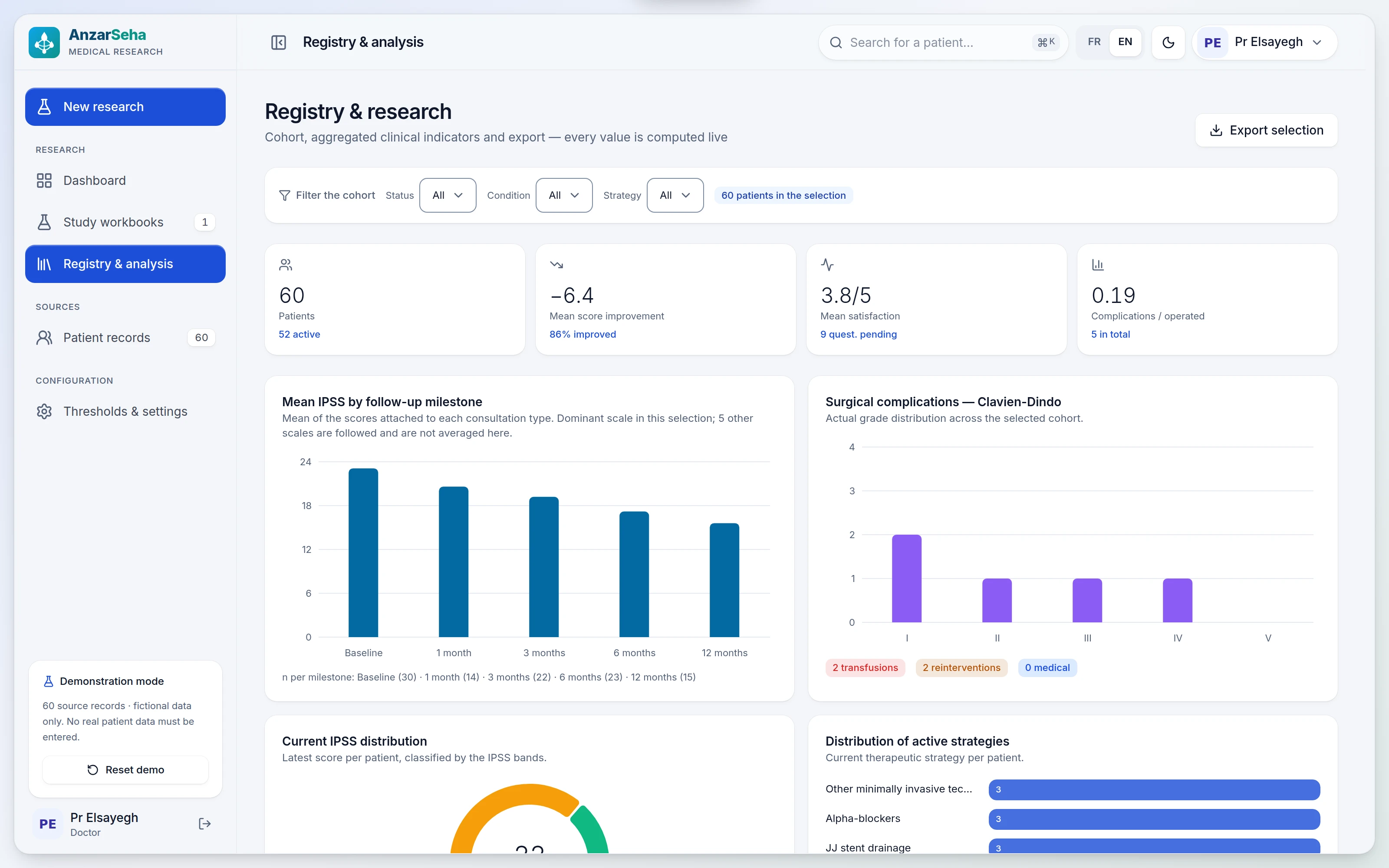The image size is (1389, 868).
Task: Click the flask icon in Demonstration mode panel
Action: point(49,681)
